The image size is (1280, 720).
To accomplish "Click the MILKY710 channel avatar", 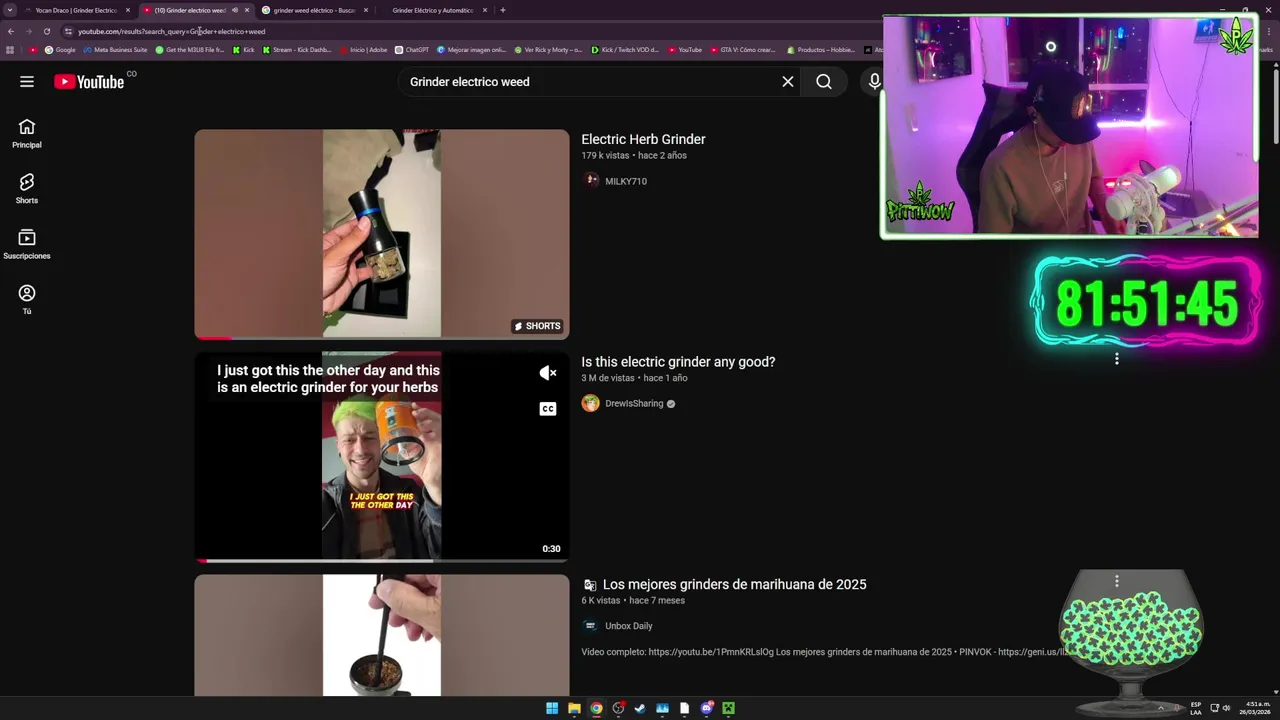I will [591, 181].
